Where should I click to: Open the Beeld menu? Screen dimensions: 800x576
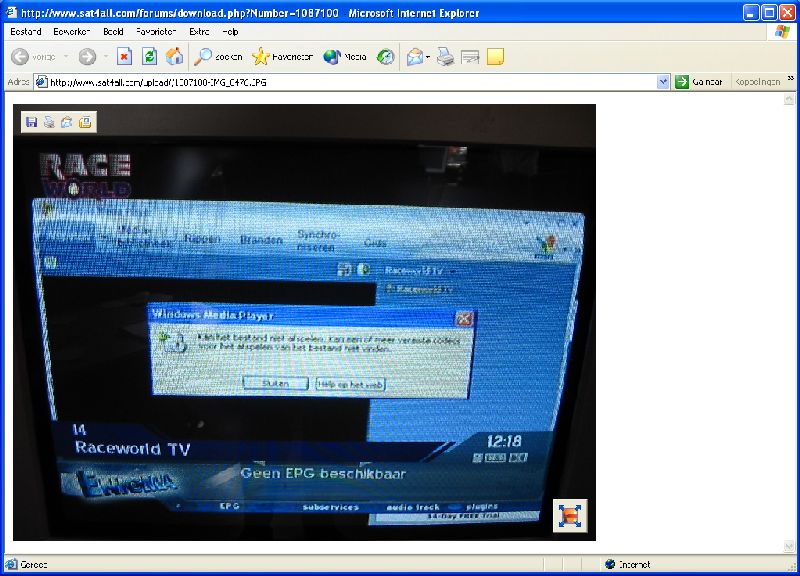pos(113,32)
